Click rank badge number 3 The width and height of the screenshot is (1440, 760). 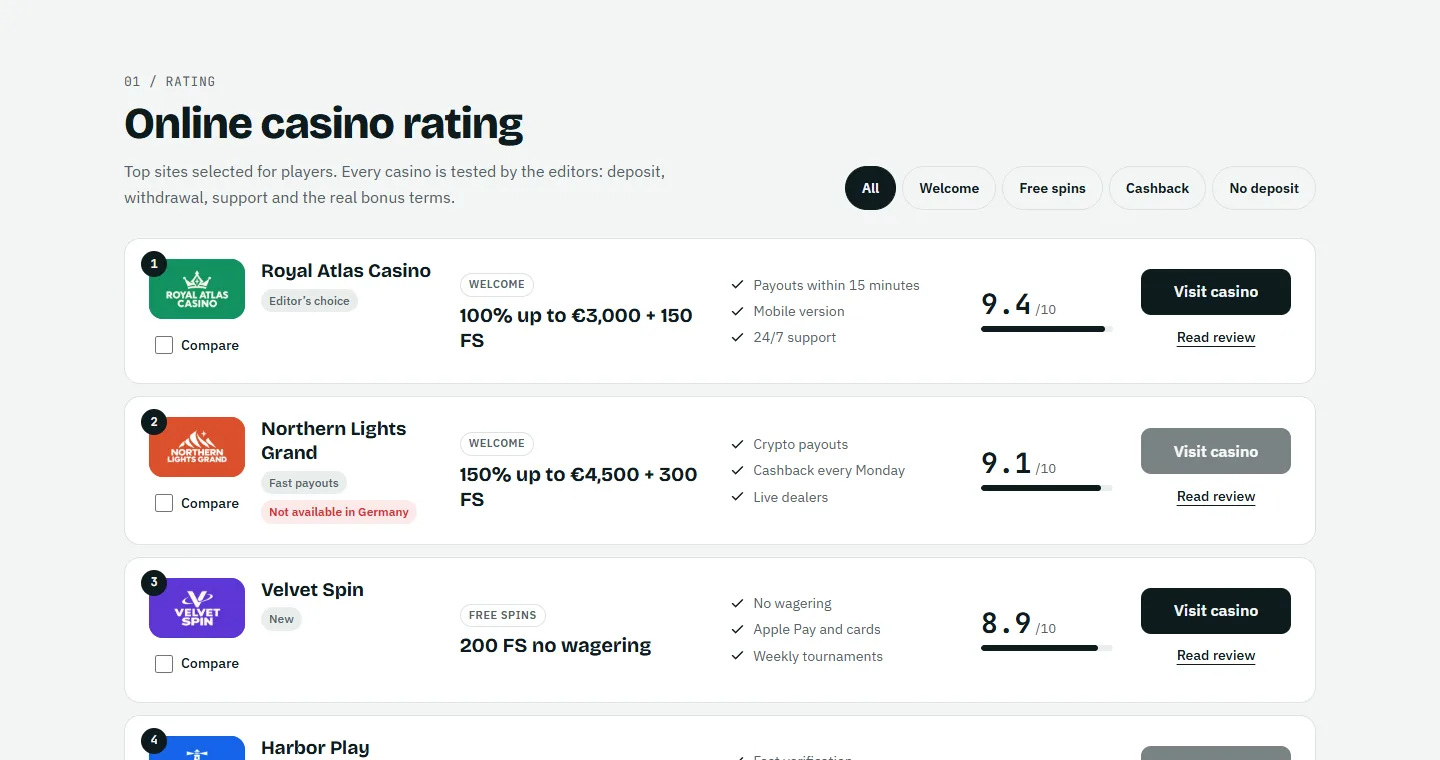(154, 582)
